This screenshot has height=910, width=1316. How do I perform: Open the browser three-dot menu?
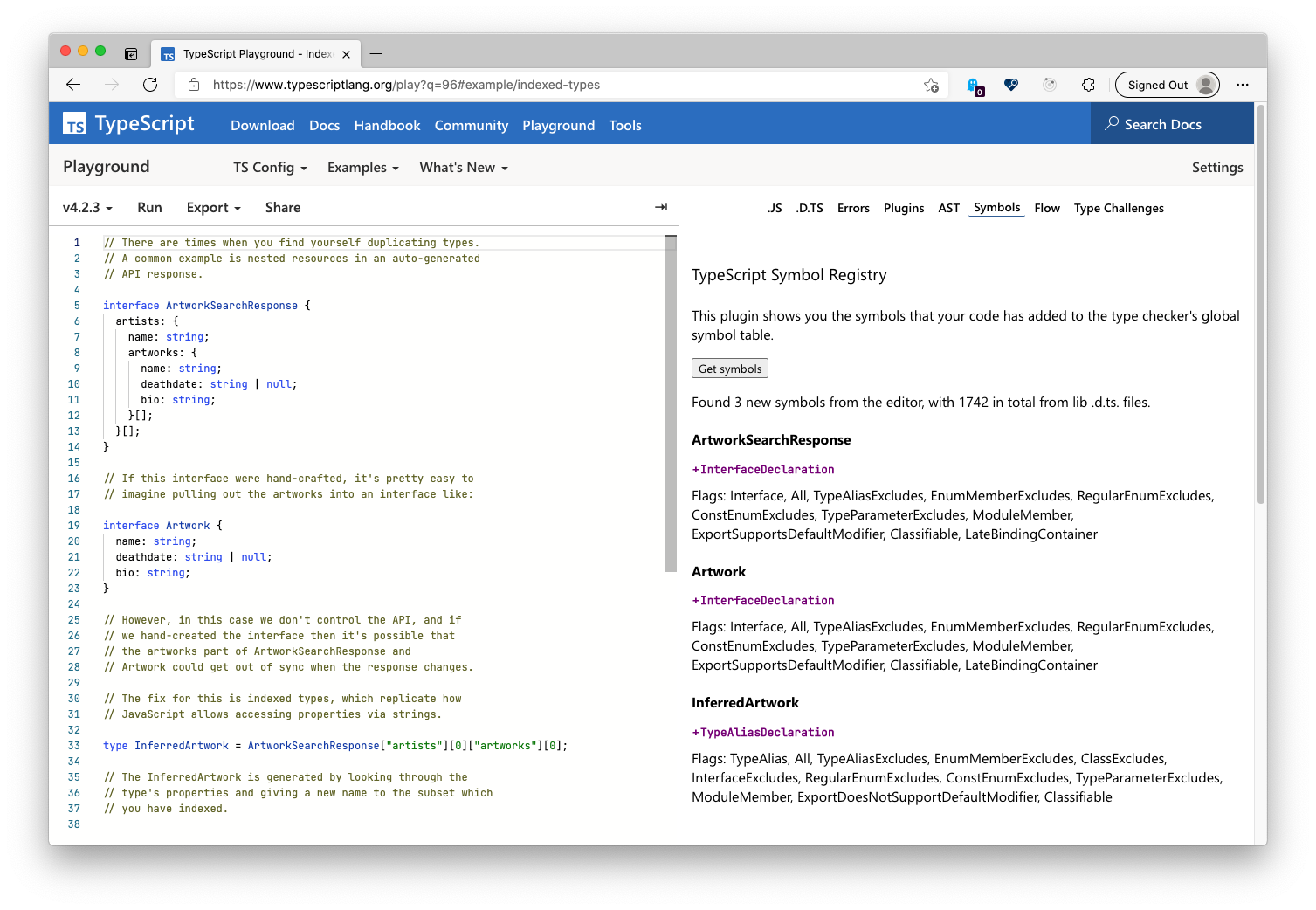click(x=1243, y=85)
